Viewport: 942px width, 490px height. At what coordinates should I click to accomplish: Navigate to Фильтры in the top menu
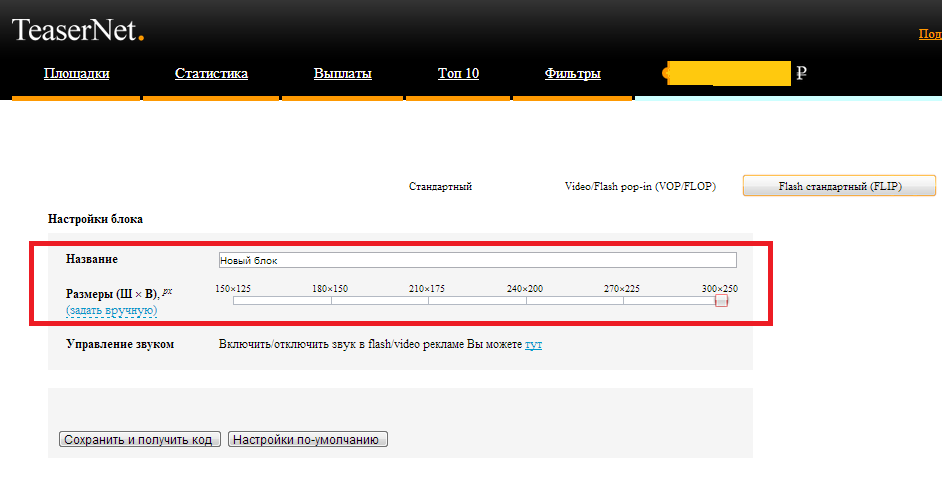[x=572, y=73]
